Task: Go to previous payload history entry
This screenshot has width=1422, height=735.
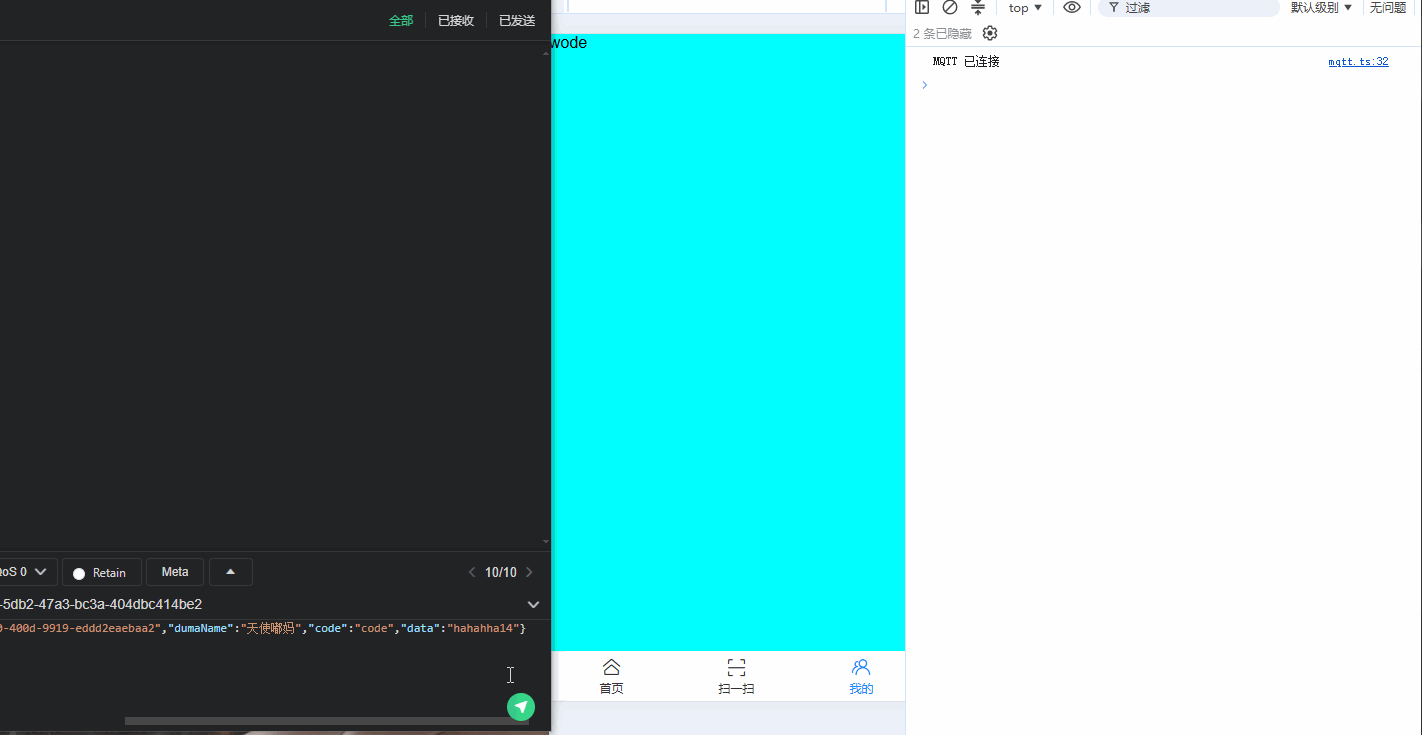Action: coord(472,572)
